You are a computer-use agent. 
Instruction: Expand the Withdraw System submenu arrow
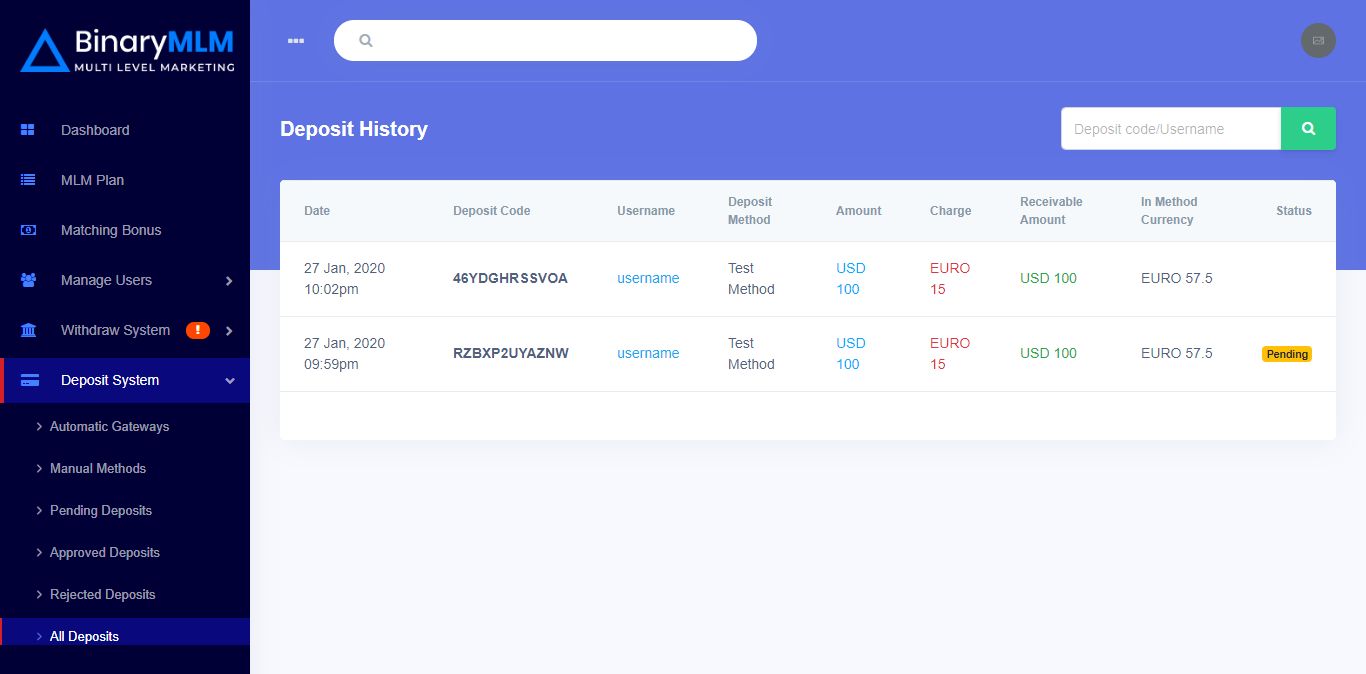pos(229,331)
